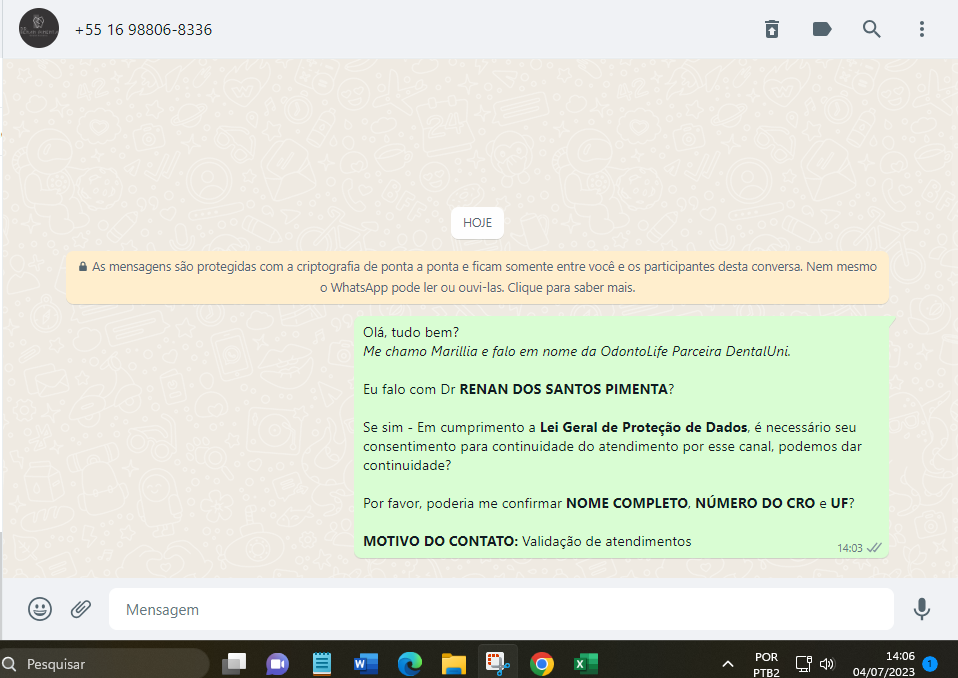Open the contact profile picture
958x678 pixels.
(38, 28)
